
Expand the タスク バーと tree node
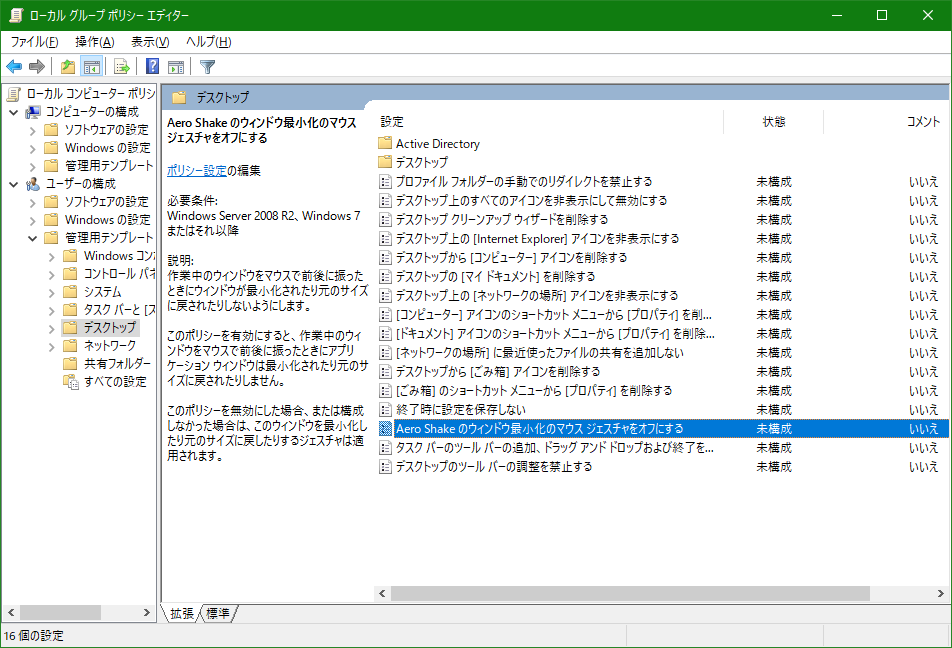52,310
